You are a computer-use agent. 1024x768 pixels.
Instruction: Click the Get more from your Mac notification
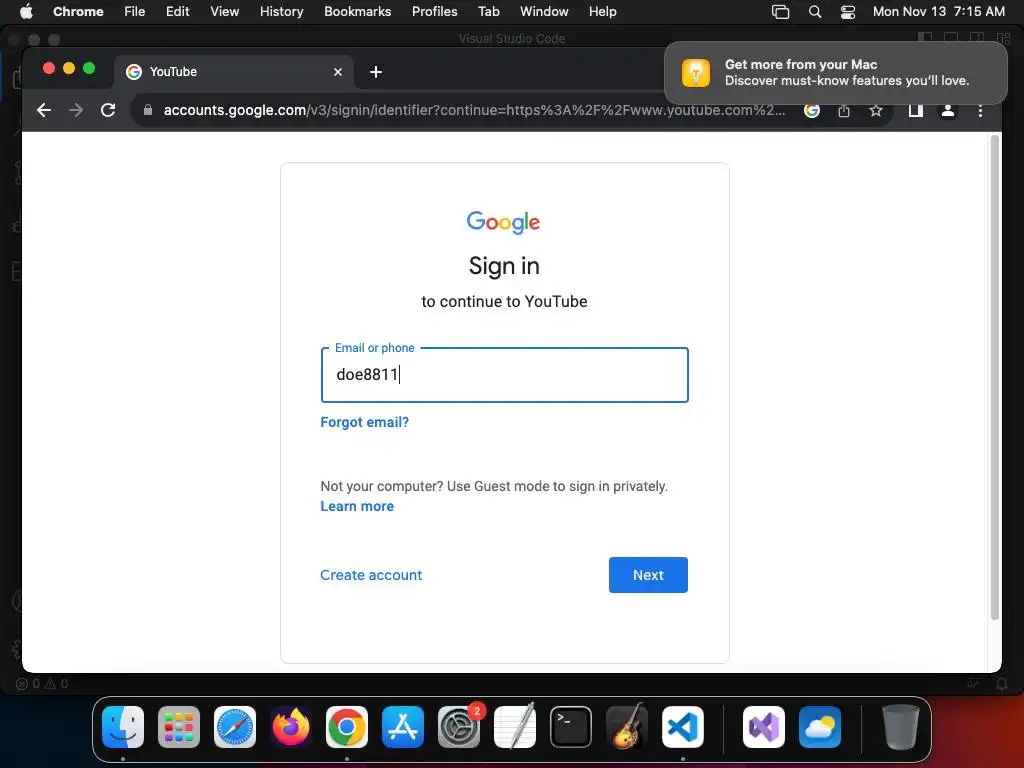coord(836,72)
